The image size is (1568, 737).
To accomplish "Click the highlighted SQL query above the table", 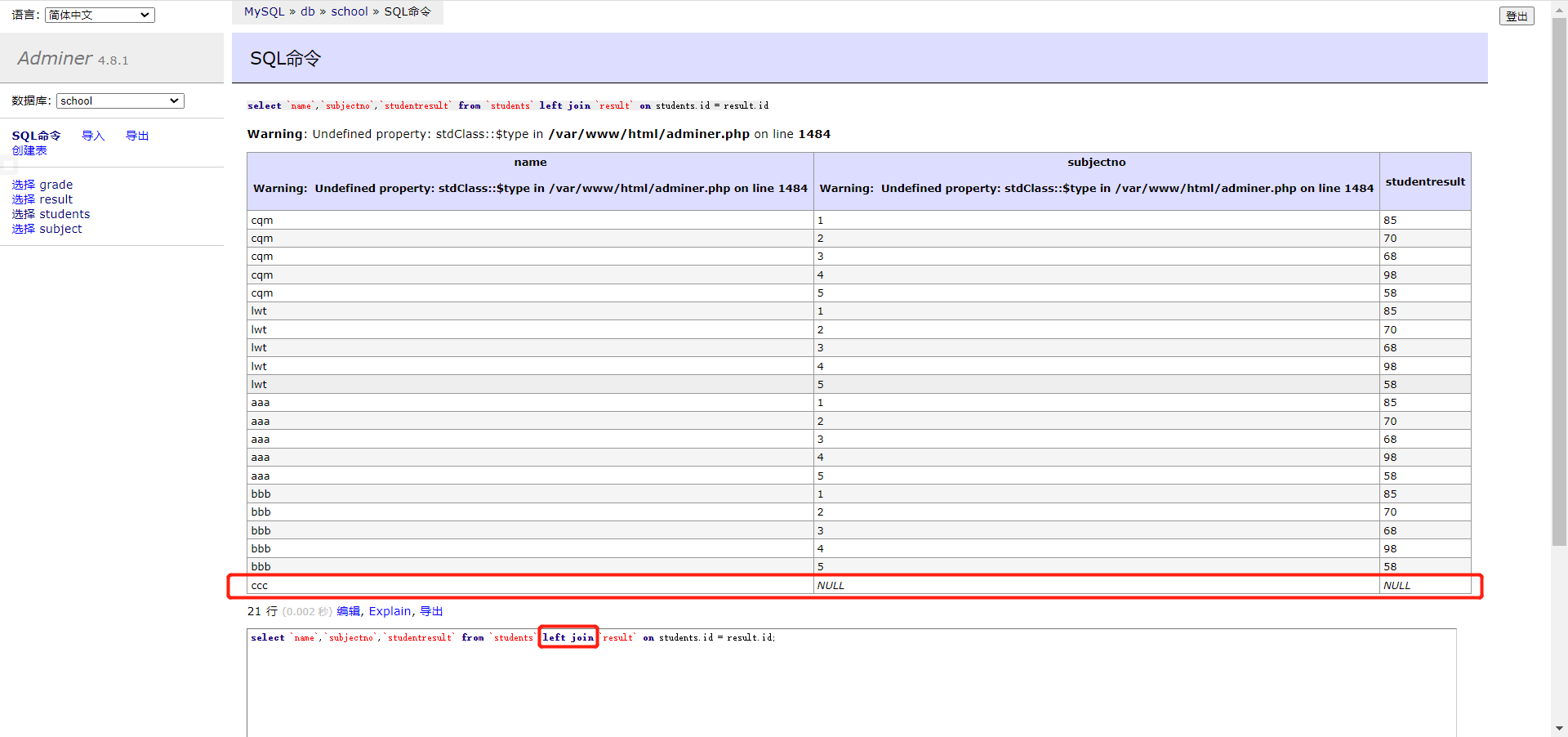I will [508, 105].
